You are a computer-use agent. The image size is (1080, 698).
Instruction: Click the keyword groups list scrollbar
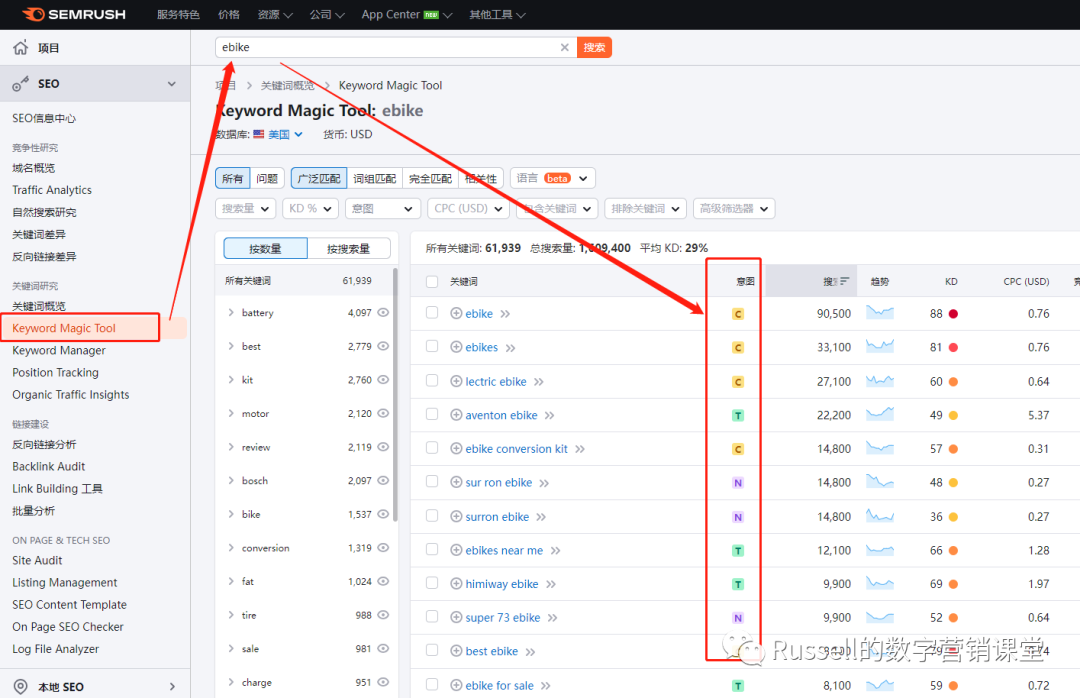click(x=395, y=395)
